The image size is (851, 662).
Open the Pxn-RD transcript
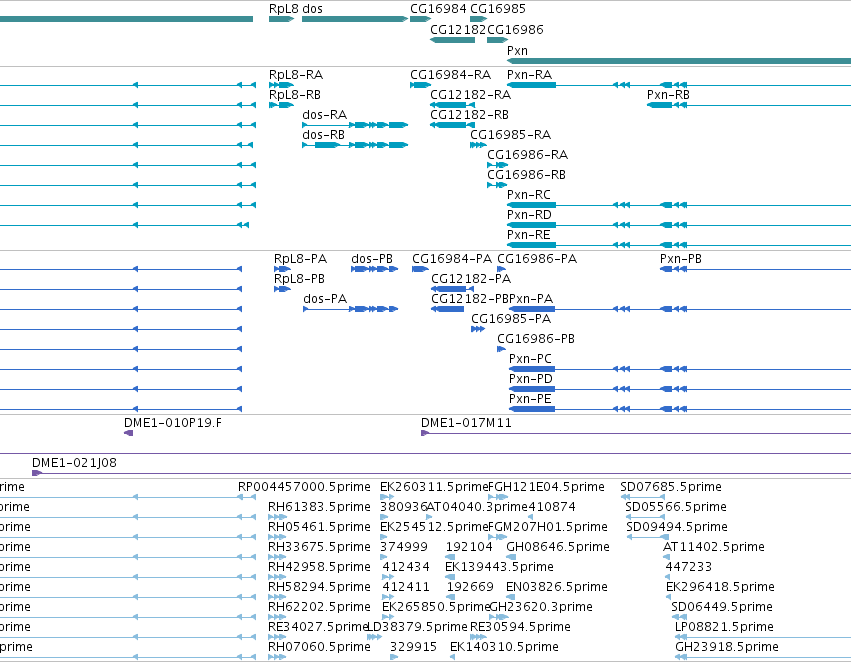(679, 225)
